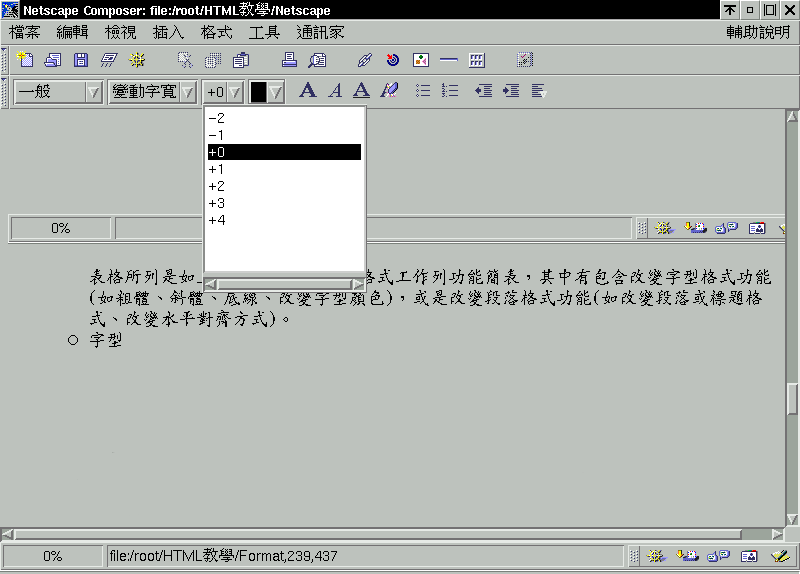Toggle Bold text formatting
Image resolution: width=800 pixels, height=574 pixels.
[308, 90]
